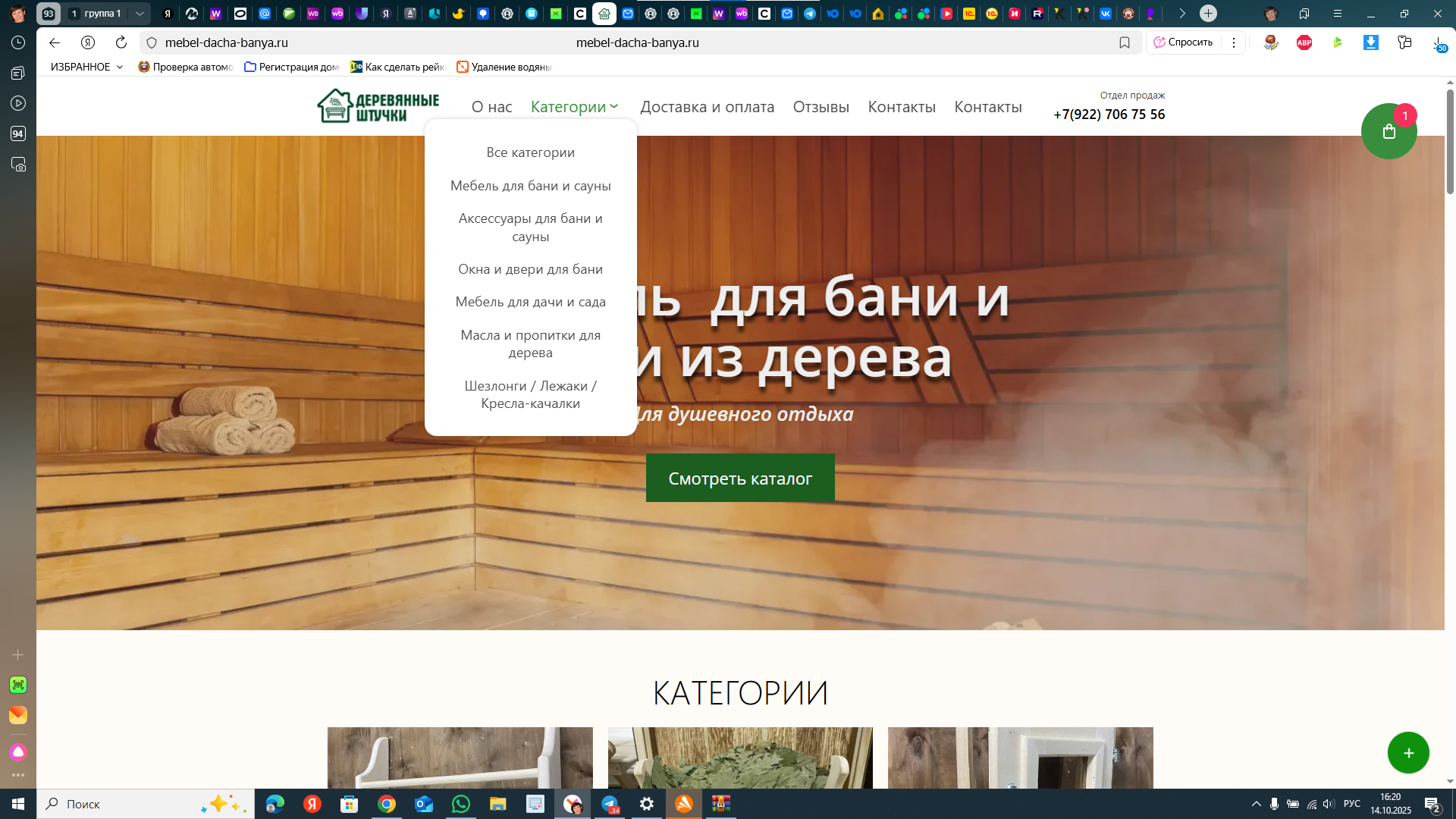Image resolution: width=1456 pixels, height=819 pixels.
Task: Expand the ИЗБРАННОЕ bookmarks dropdown
Action: pos(86,67)
